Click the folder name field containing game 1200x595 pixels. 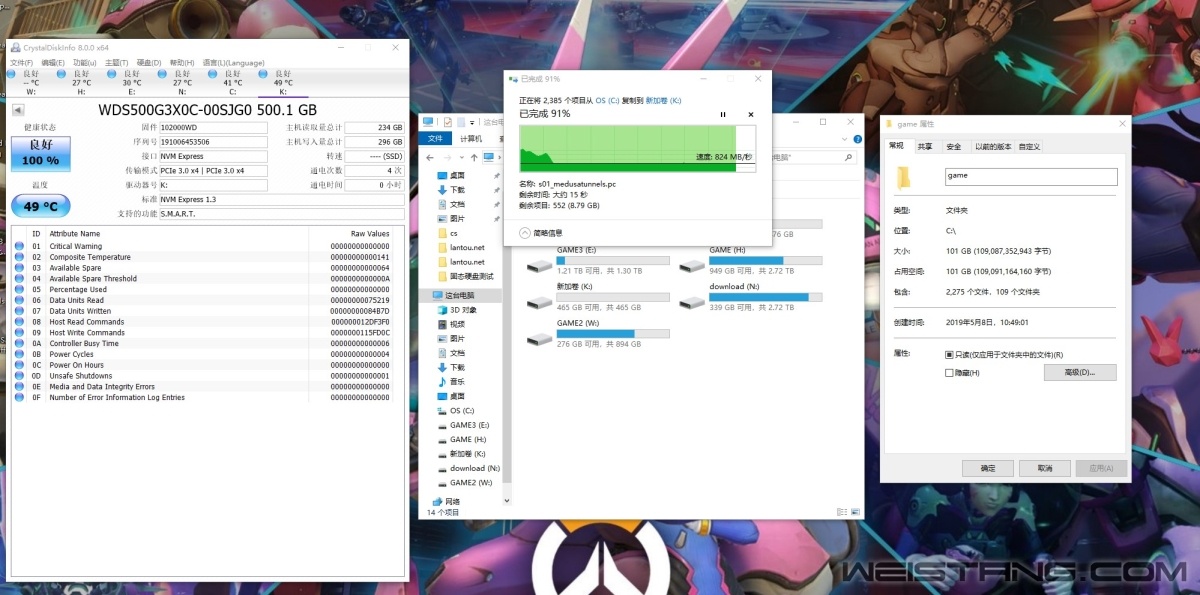coord(1031,176)
